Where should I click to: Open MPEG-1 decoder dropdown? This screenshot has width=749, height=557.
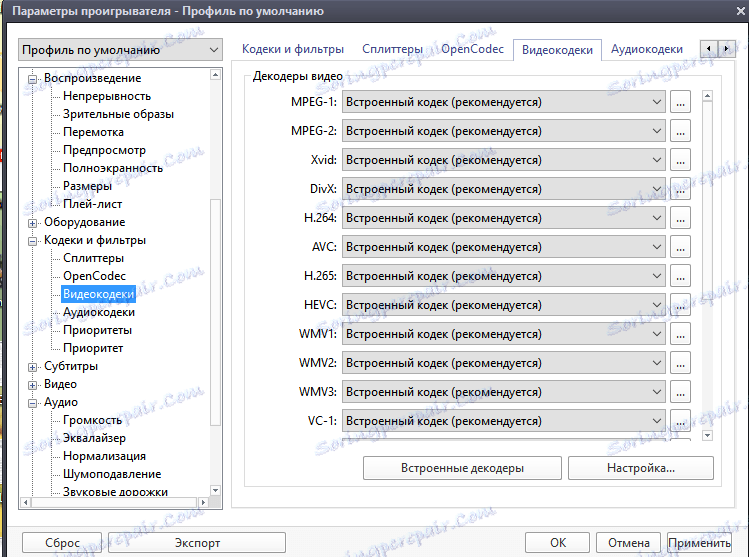pyautogui.click(x=503, y=102)
